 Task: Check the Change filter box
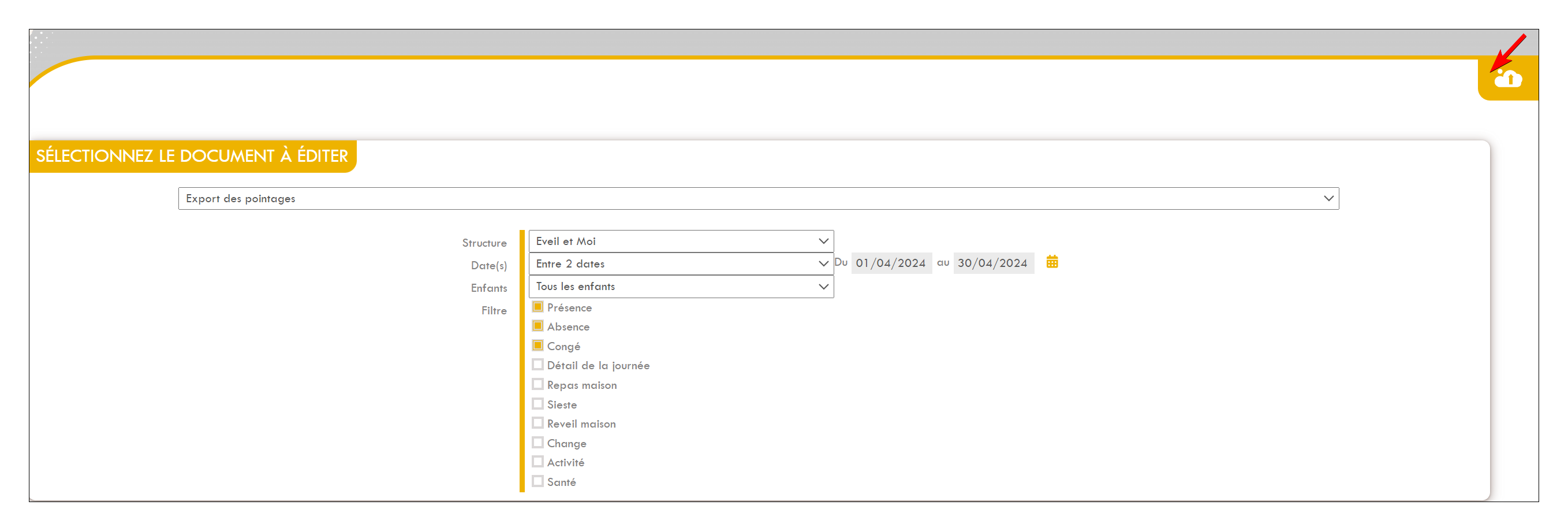coord(537,442)
